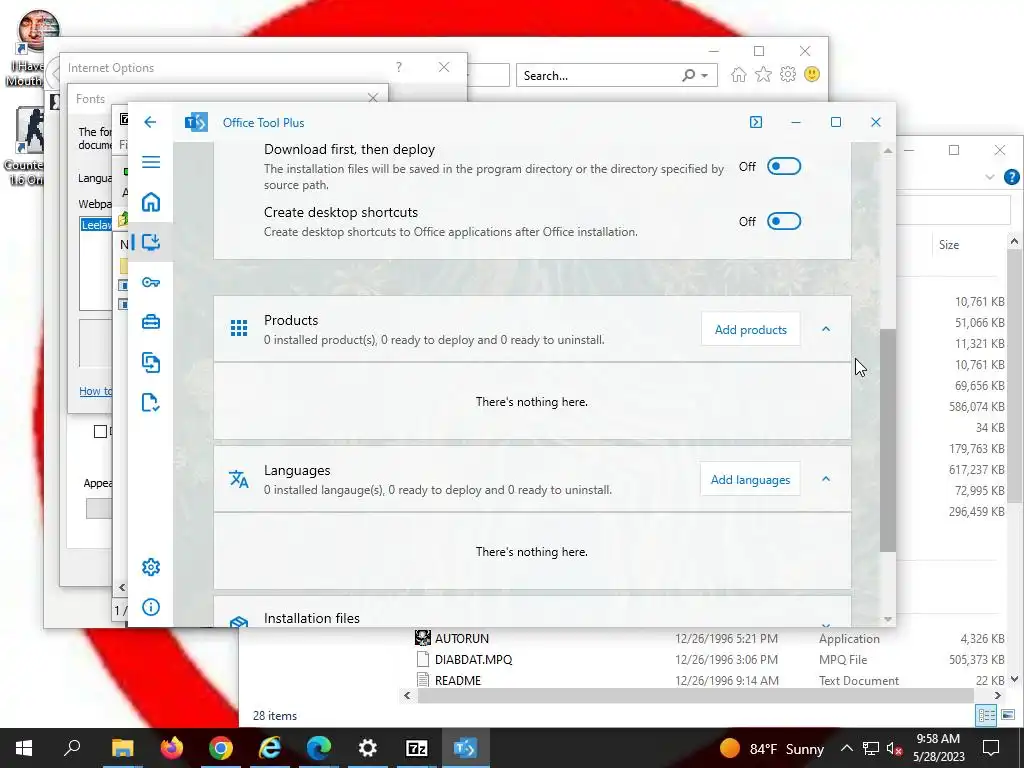Viewport: 1024px width, 768px height.
Task: Open the Internet Explorer search dropdown arrow
Action: point(705,76)
